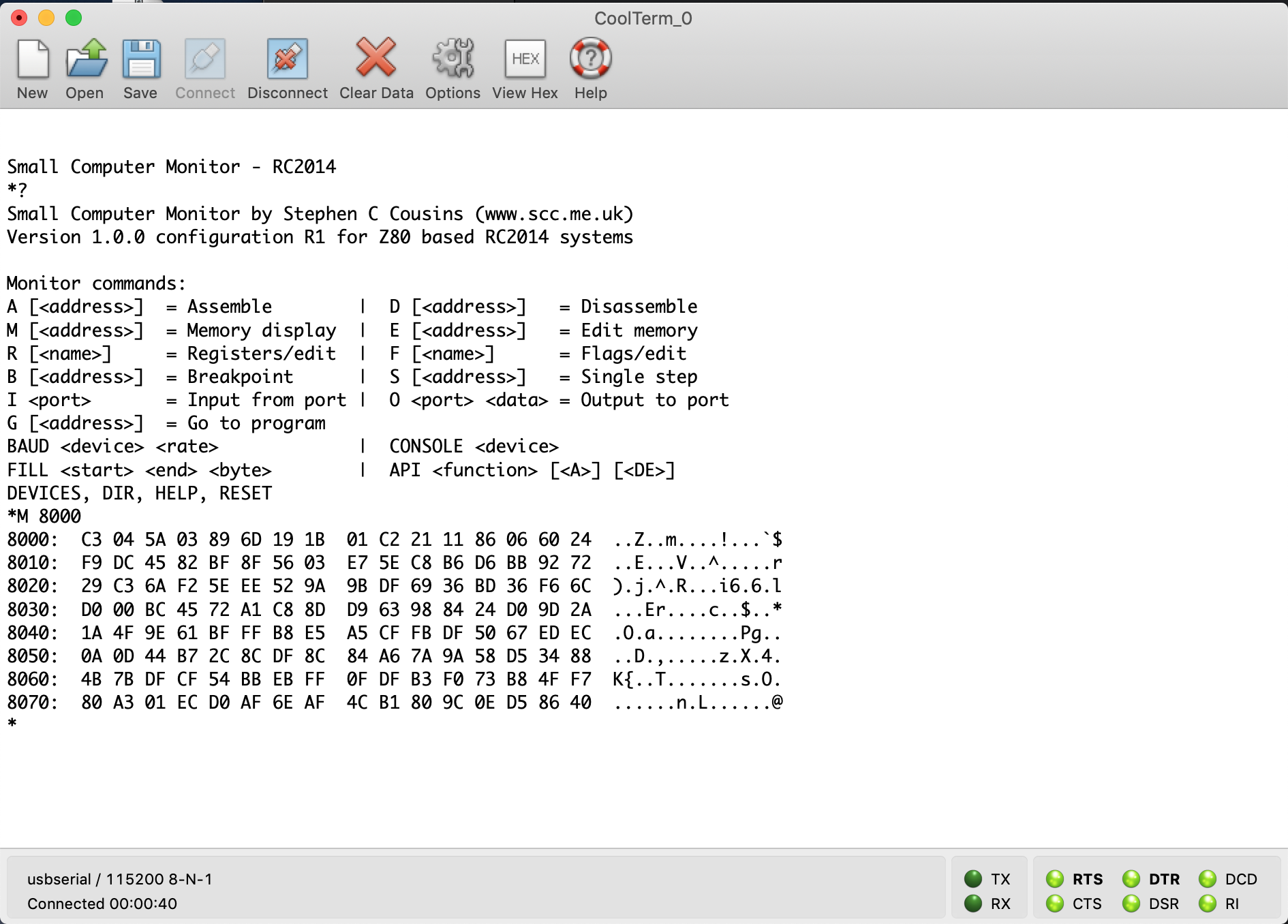Click the New document icon
The width and height of the screenshot is (1288, 924).
(33, 59)
